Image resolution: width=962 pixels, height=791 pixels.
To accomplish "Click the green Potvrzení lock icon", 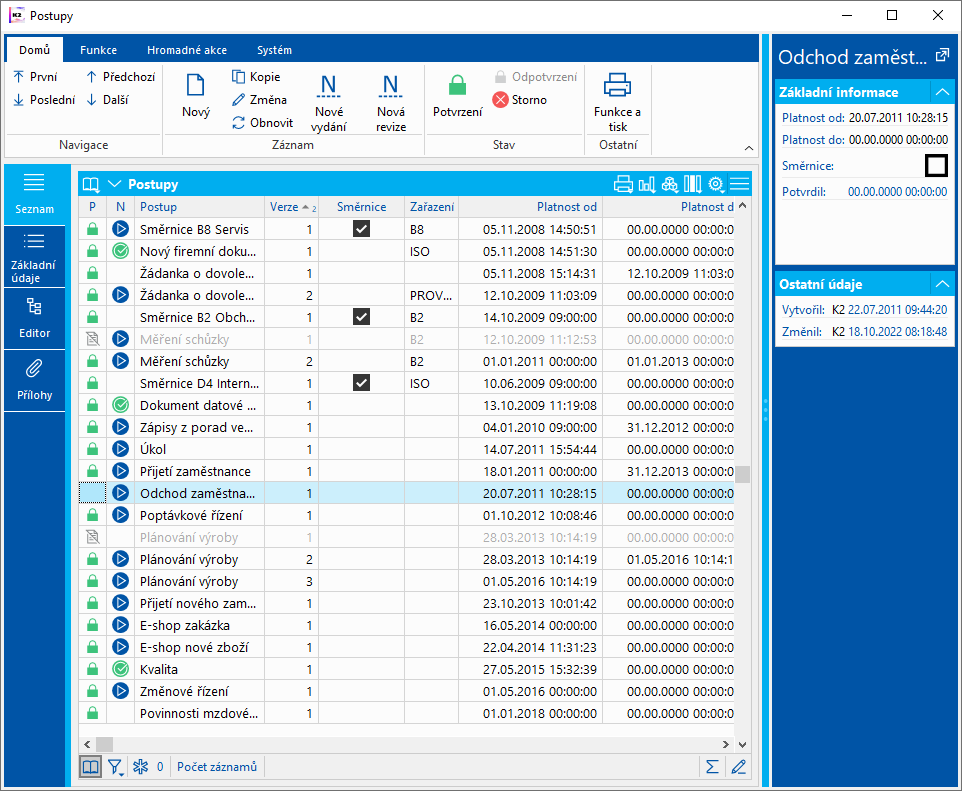I will click(457, 86).
